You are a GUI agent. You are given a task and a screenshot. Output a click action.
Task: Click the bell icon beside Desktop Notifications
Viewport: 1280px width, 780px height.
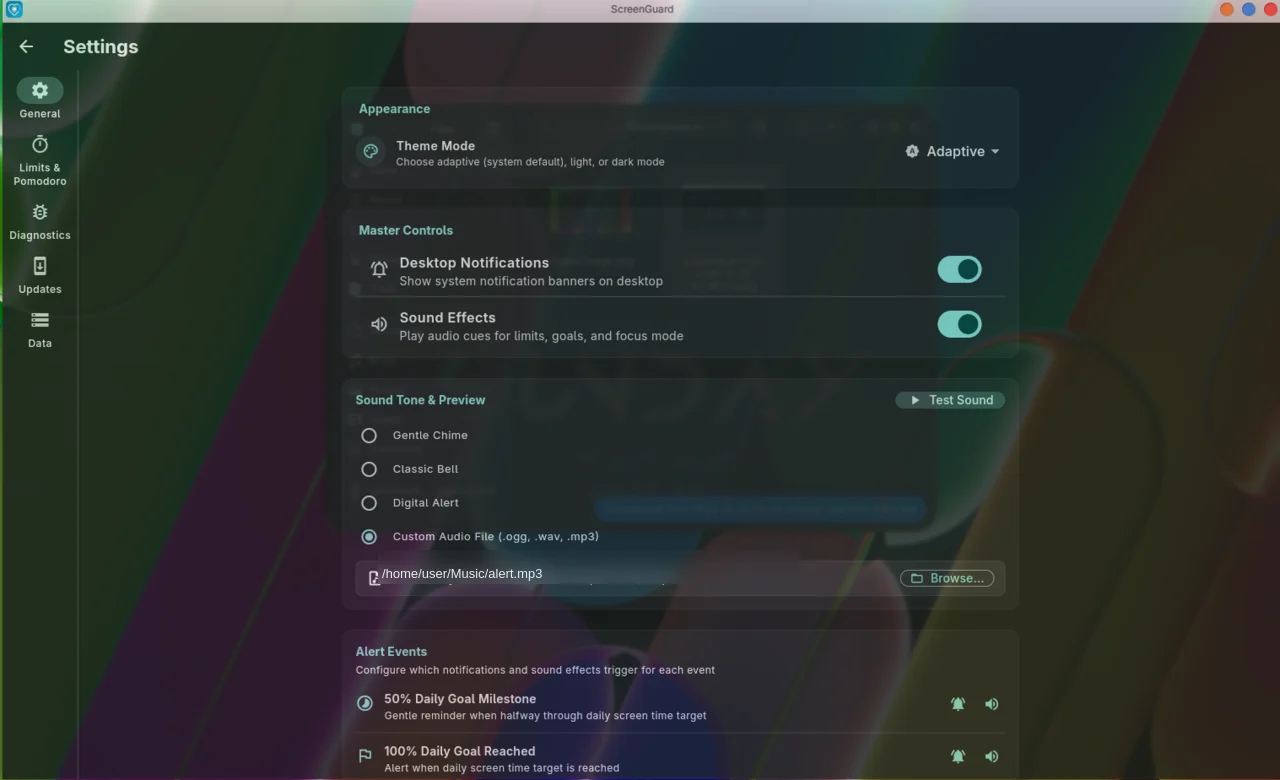pos(379,269)
